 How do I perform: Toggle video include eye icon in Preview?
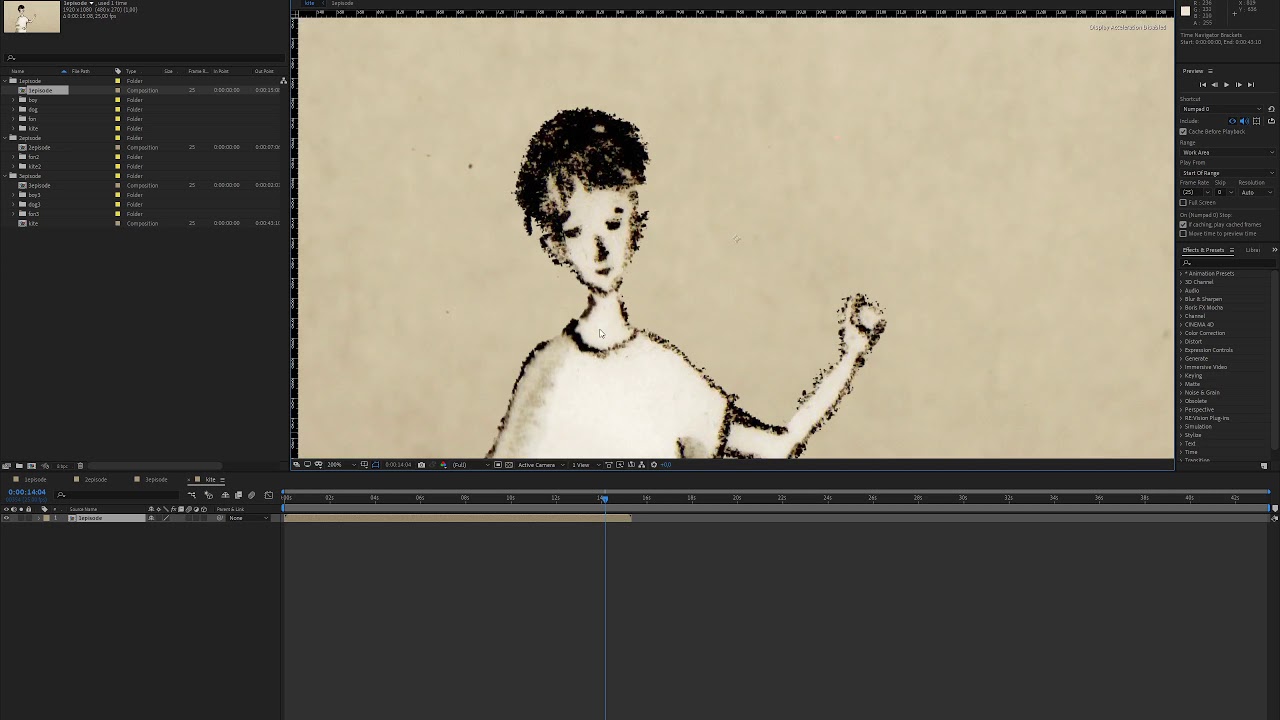point(1232,121)
